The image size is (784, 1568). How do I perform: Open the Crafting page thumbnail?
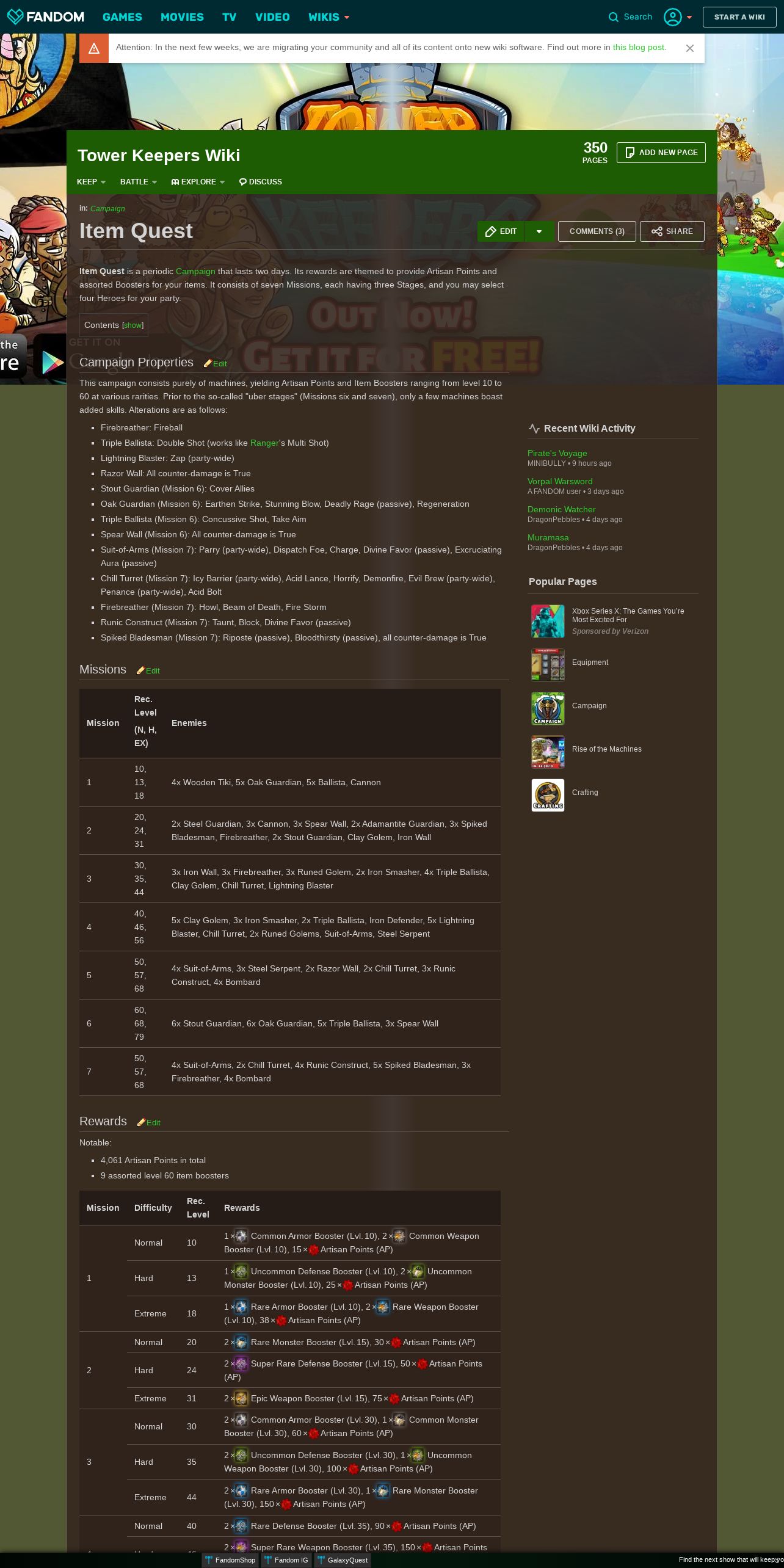548,794
